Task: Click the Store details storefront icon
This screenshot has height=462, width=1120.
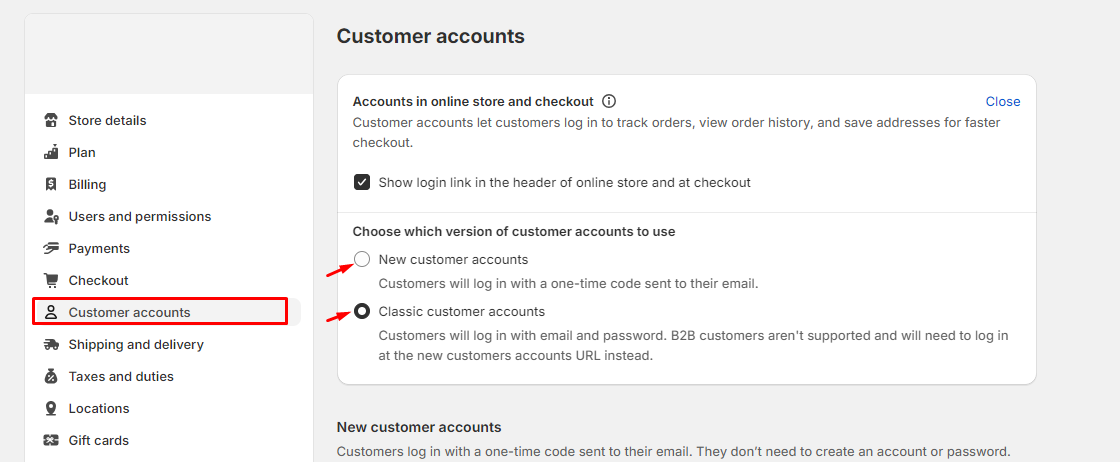Action: click(x=51, y=121)
